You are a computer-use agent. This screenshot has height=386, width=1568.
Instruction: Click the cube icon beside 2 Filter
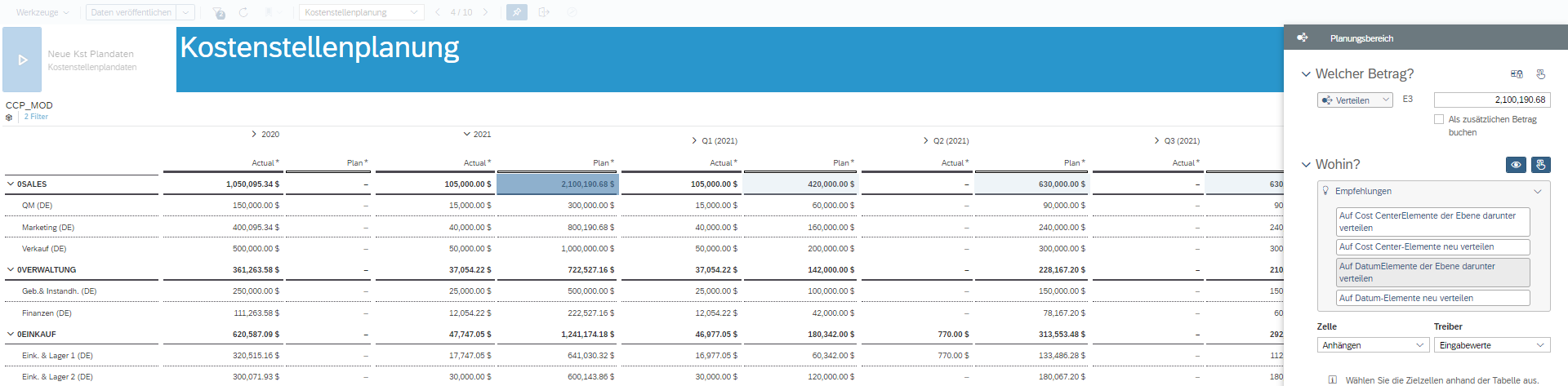(9, 118)
